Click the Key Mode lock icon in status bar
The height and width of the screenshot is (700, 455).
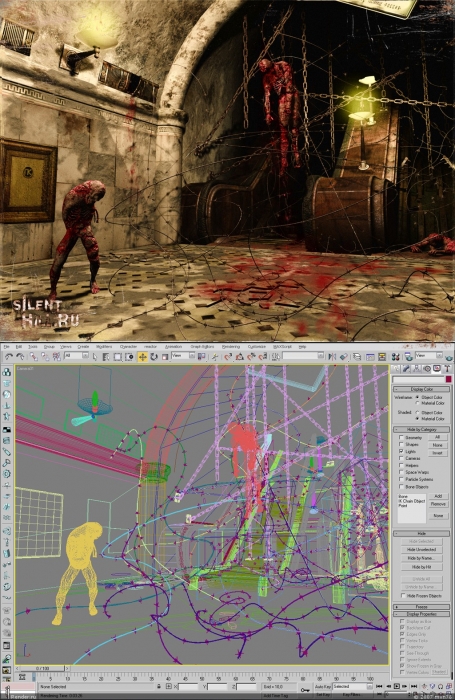point(159,686)
